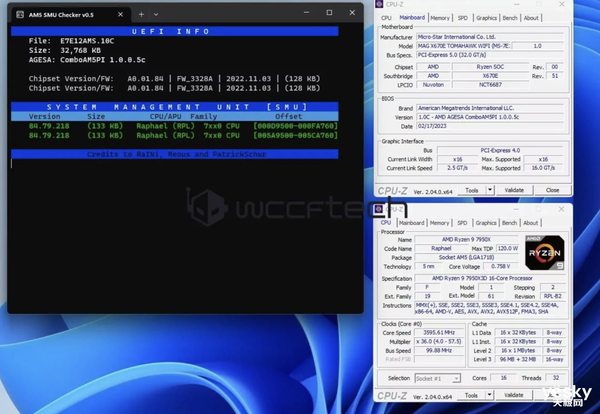Click Tools button in lower CPU-Z window
This screenshot has height=414, width=600.
pos(471,395)
